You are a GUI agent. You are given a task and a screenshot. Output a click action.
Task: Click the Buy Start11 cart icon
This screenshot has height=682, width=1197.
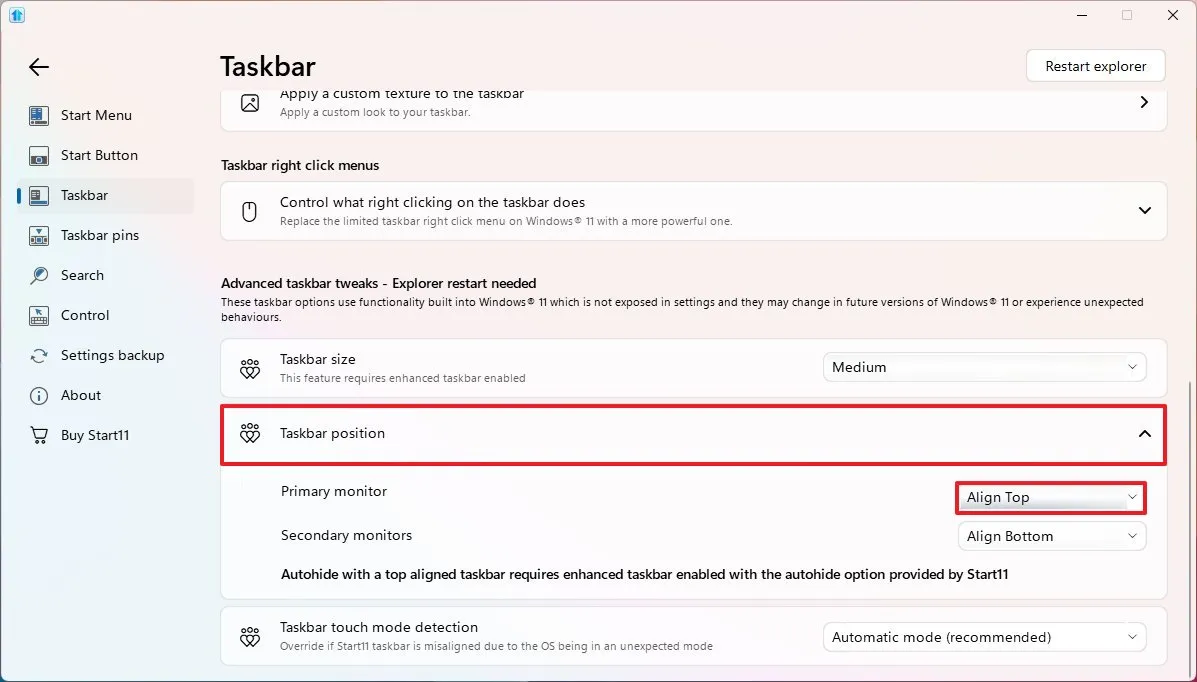39,436
